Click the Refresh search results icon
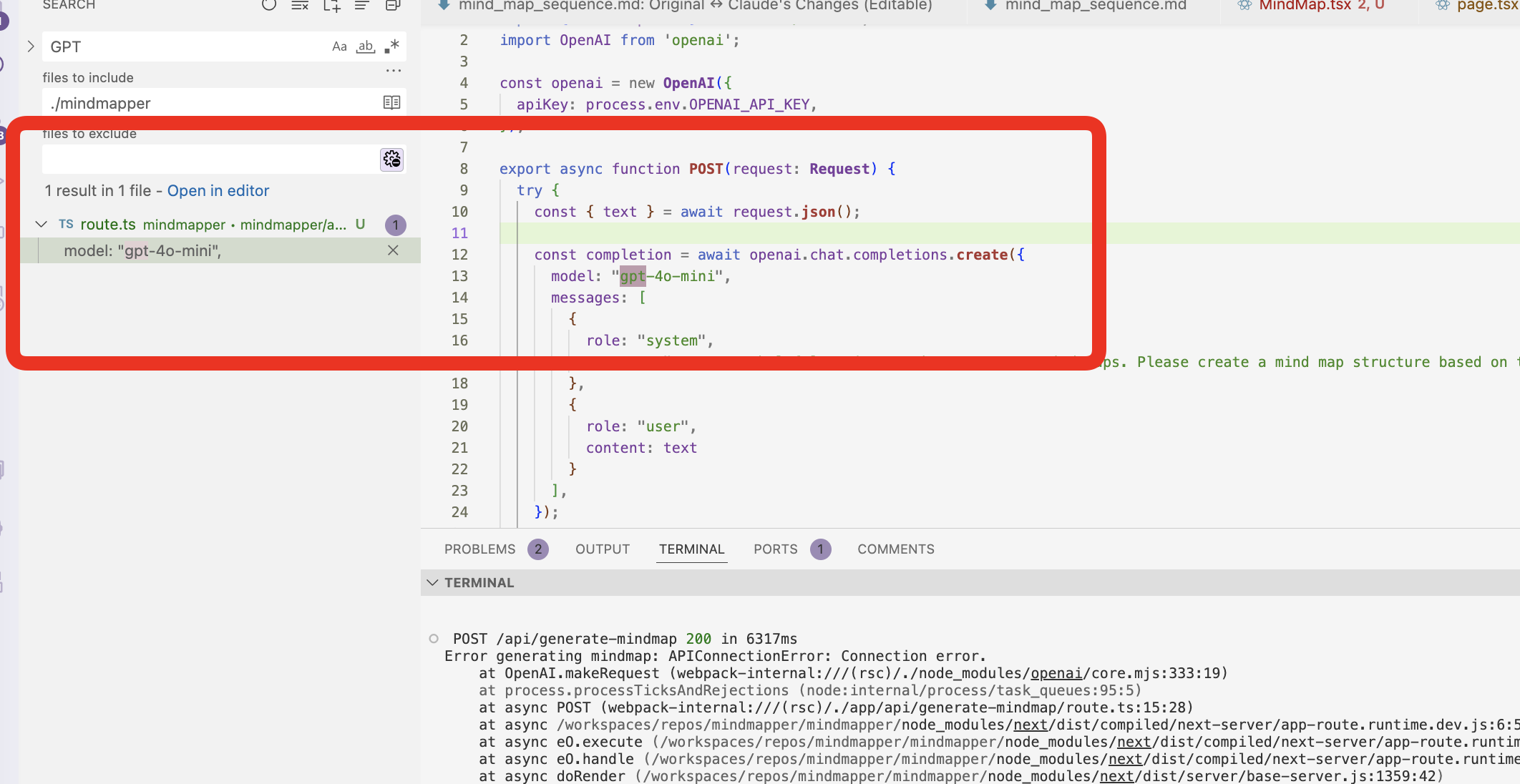Image resolution: width=1520 pixels, height=784 pixels. pyautogui.click(x=269, y=6)
